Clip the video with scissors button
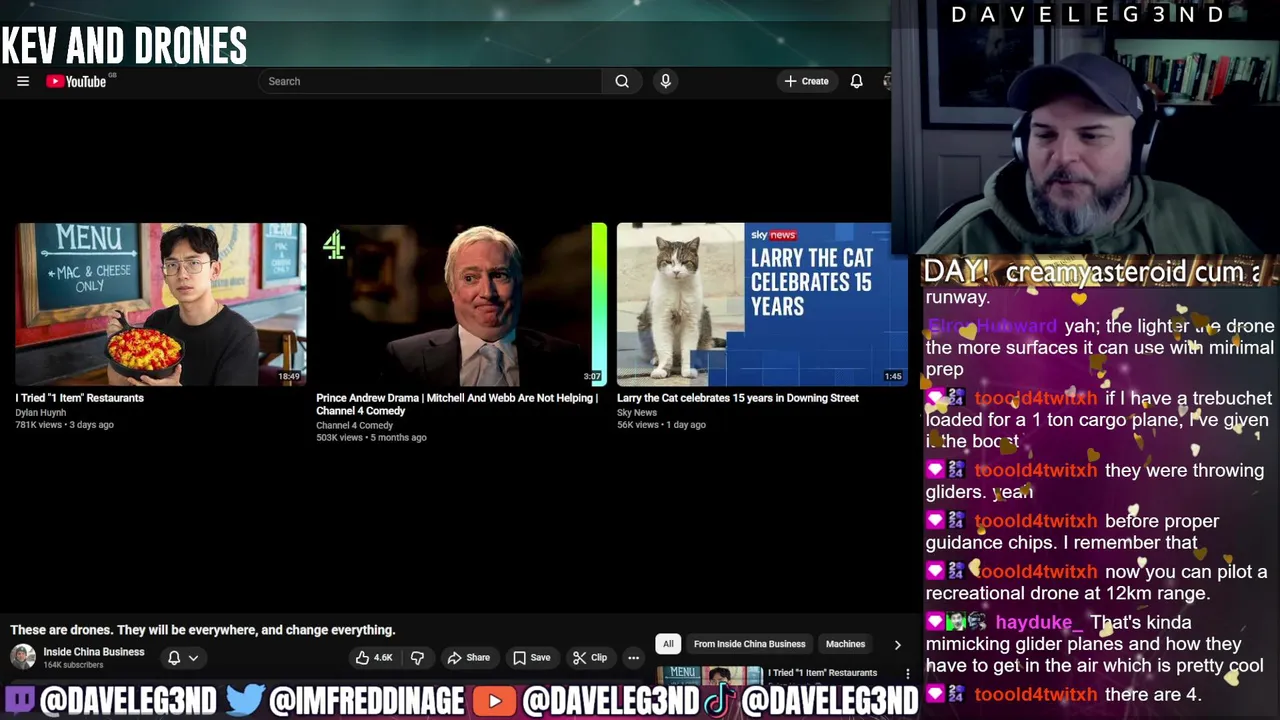 coord(589,658)
